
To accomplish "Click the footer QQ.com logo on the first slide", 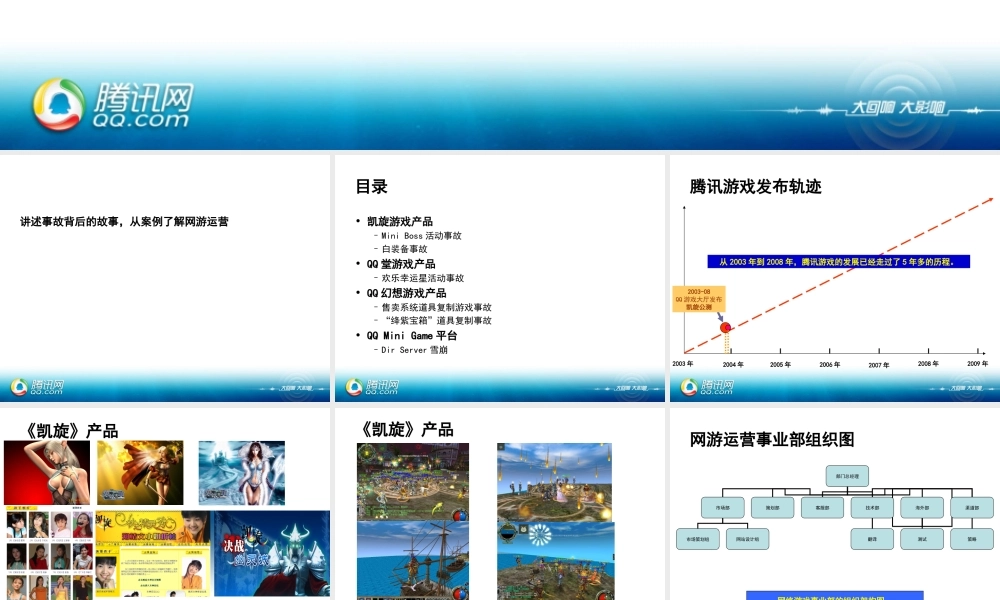I will pos(37,386).
